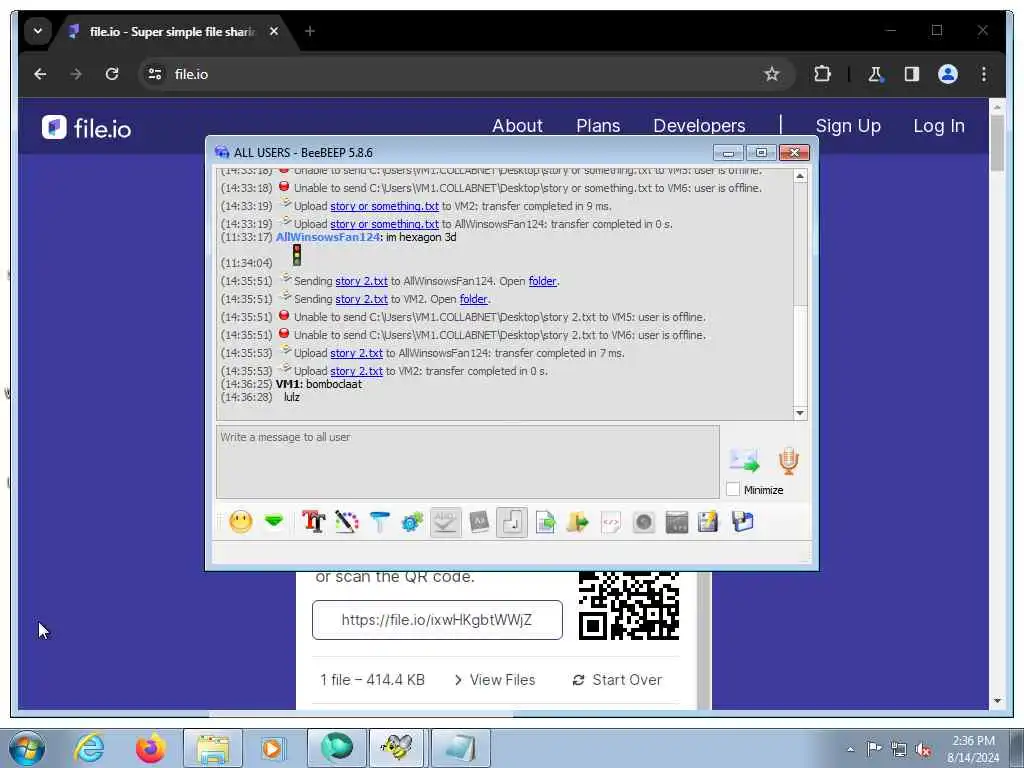Open the Plans page on file.io

(598, 126)
